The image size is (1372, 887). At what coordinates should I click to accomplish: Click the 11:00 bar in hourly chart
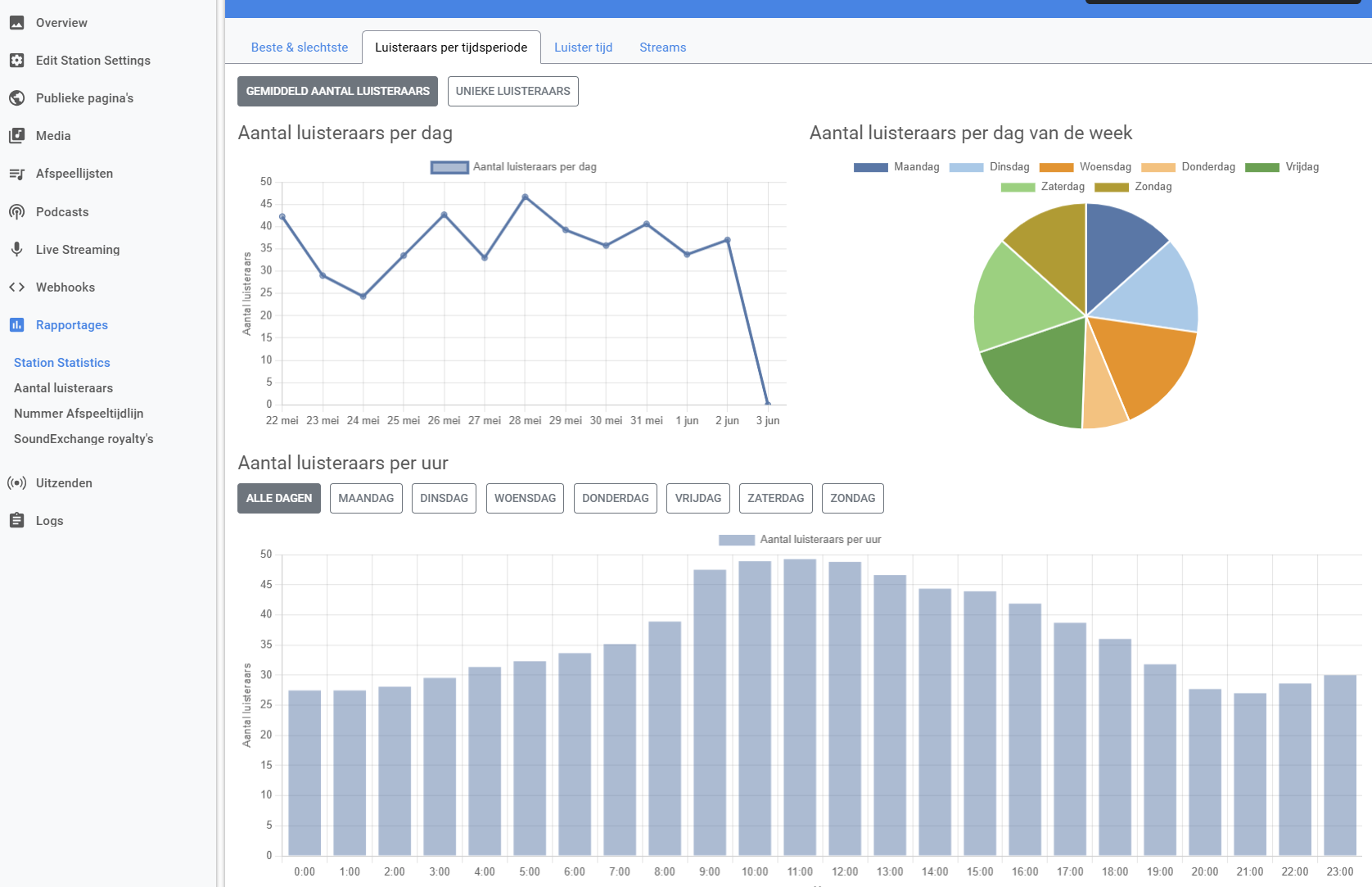coord(800,708)
